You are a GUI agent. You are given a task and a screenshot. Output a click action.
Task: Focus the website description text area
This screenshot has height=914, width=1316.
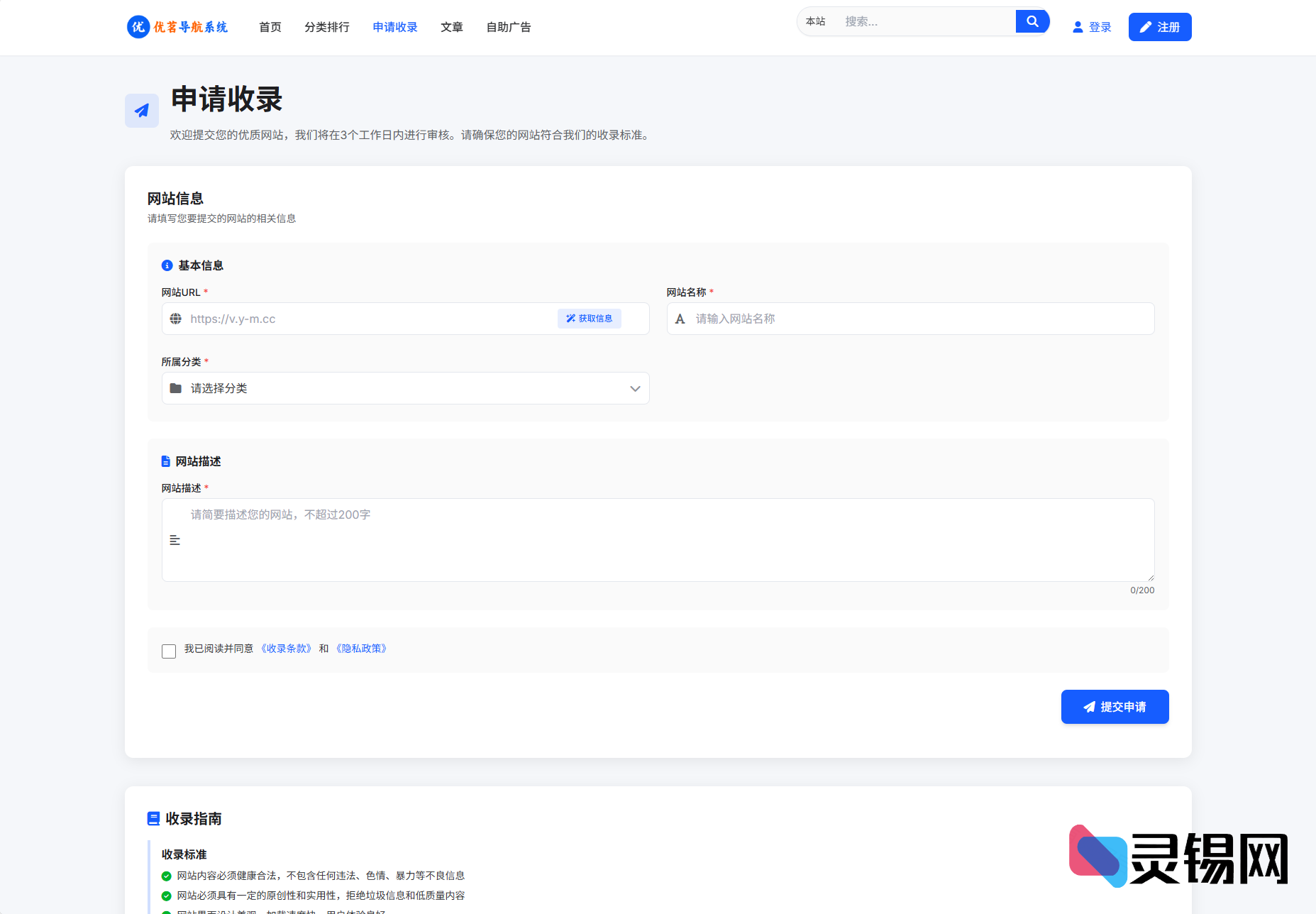click(x=658, y=540)
